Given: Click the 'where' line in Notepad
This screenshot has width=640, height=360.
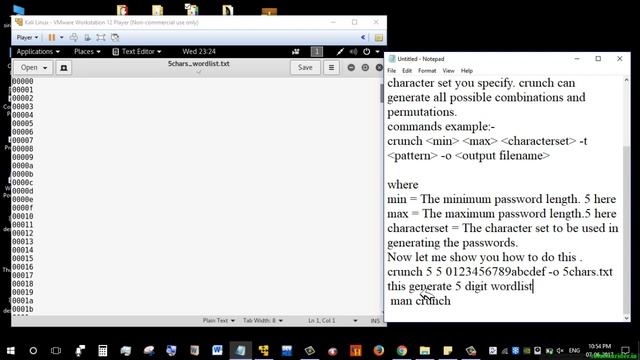Looking at the screenshot, I should pyautogui.click(x=402, y=185).
